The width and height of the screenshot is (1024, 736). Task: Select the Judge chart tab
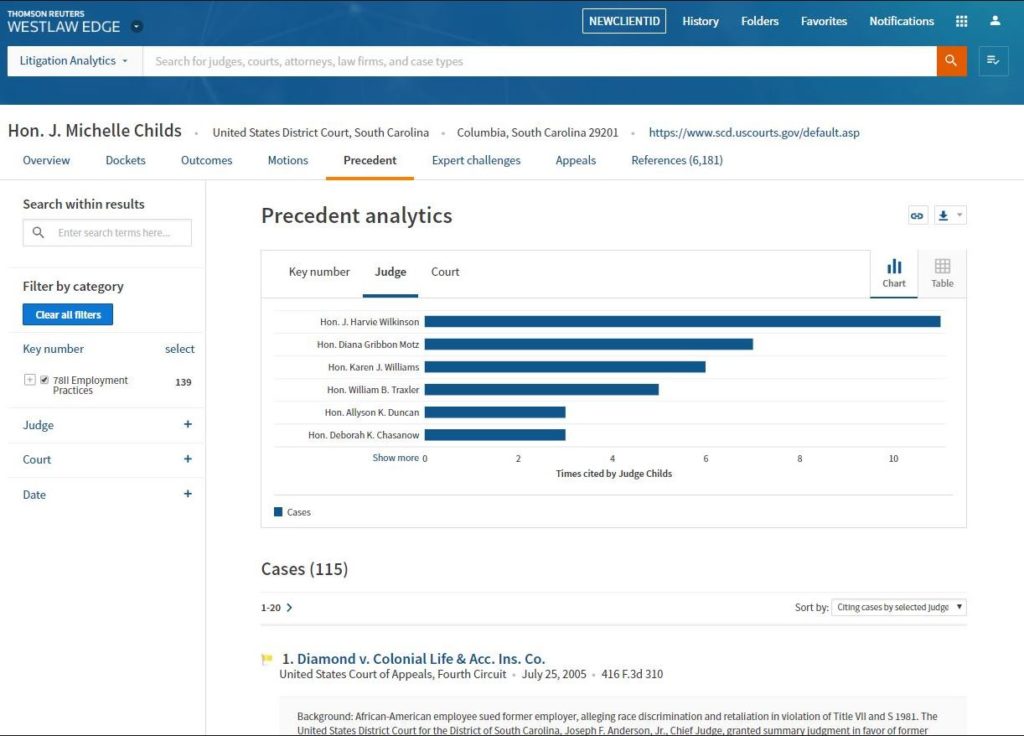(x=391, y=272)
